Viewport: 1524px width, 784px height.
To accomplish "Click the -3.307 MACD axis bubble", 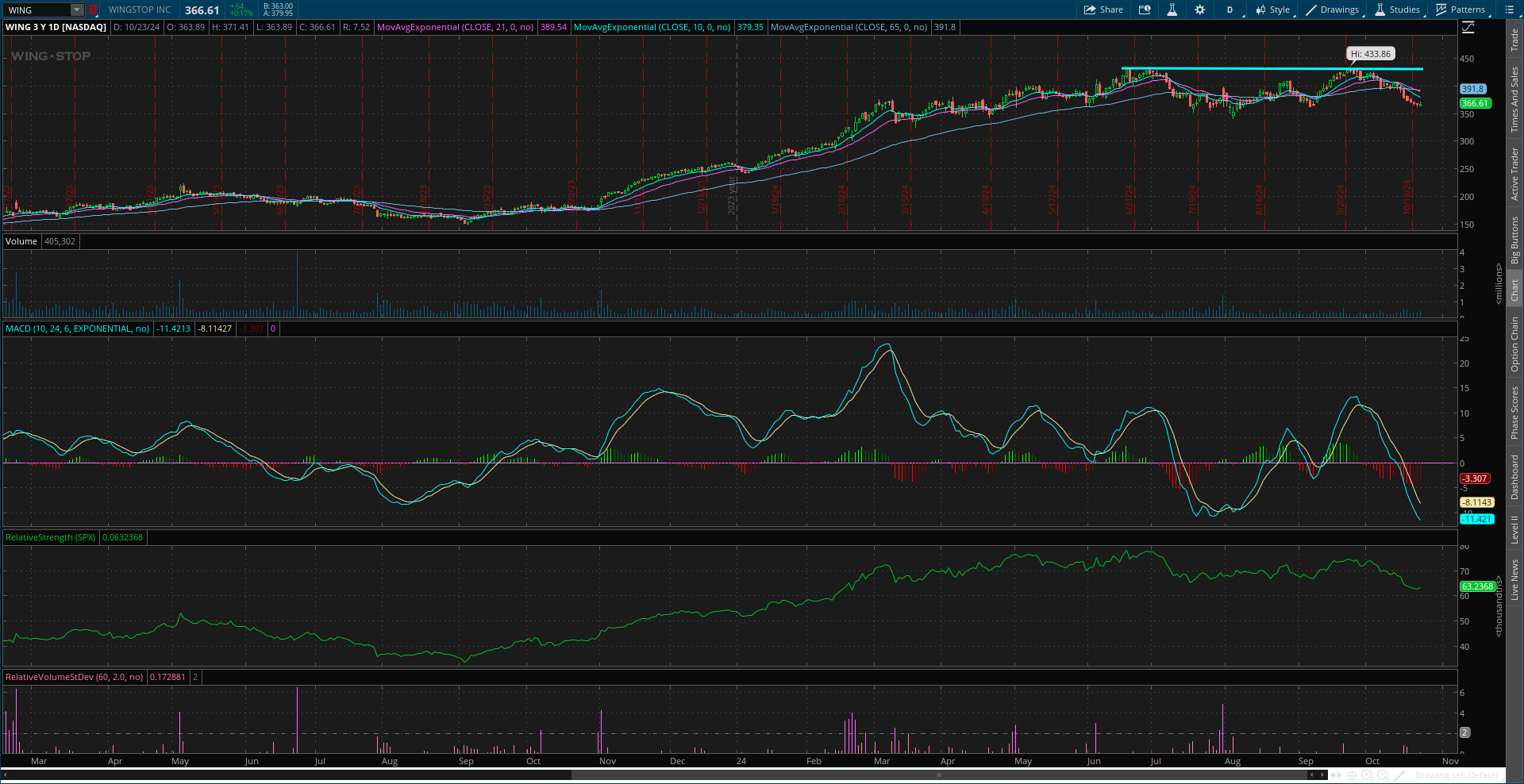I will pyautogui.click(x=1476, y=478).
